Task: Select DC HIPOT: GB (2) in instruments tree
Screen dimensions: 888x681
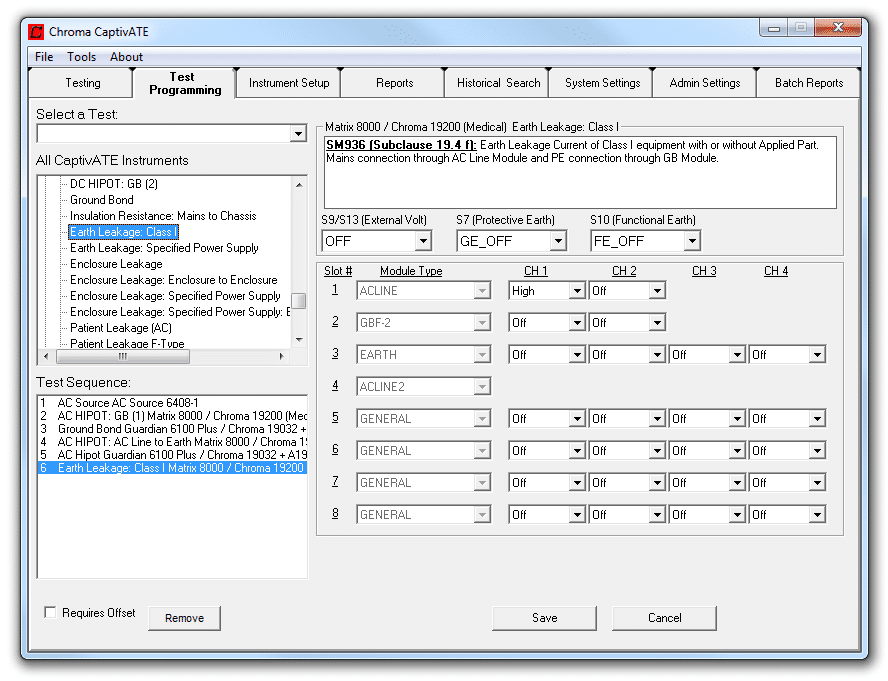Action: (x=113, y=184)
